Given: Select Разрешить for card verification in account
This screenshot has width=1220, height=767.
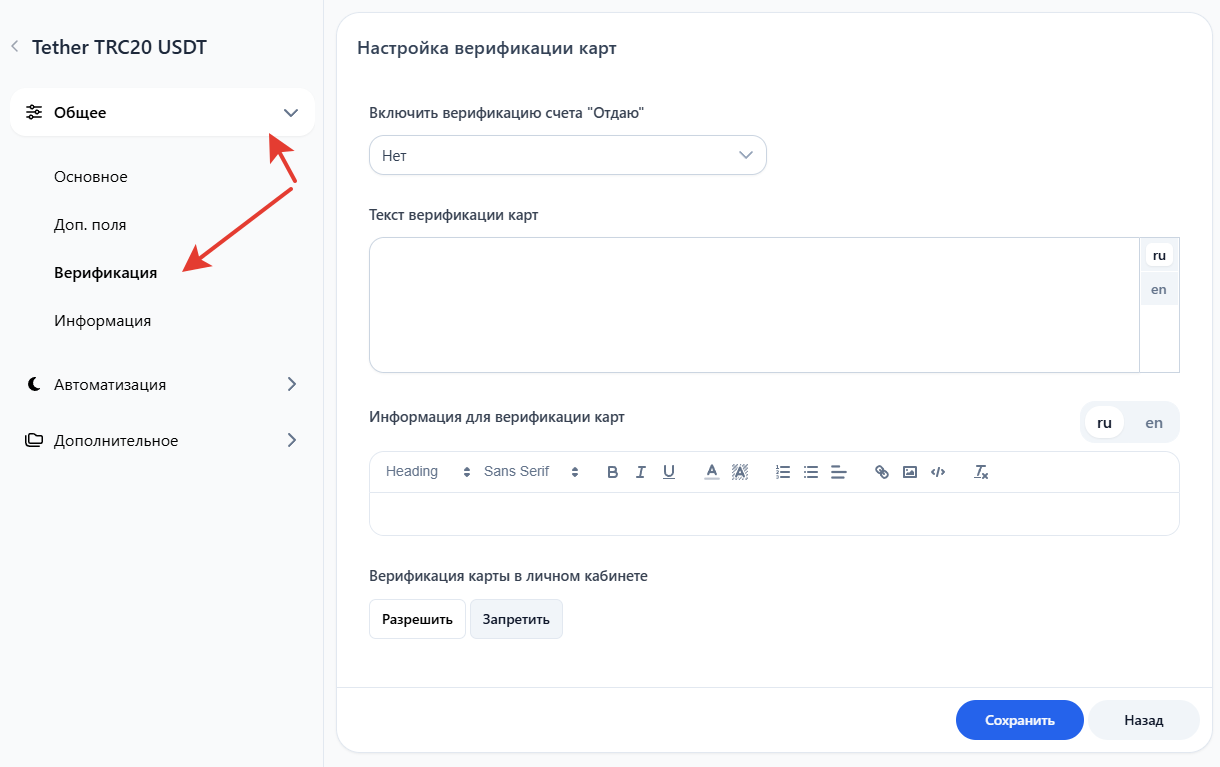Looking at the screenshot, I should pyautogui.click(x=417, y=619).
